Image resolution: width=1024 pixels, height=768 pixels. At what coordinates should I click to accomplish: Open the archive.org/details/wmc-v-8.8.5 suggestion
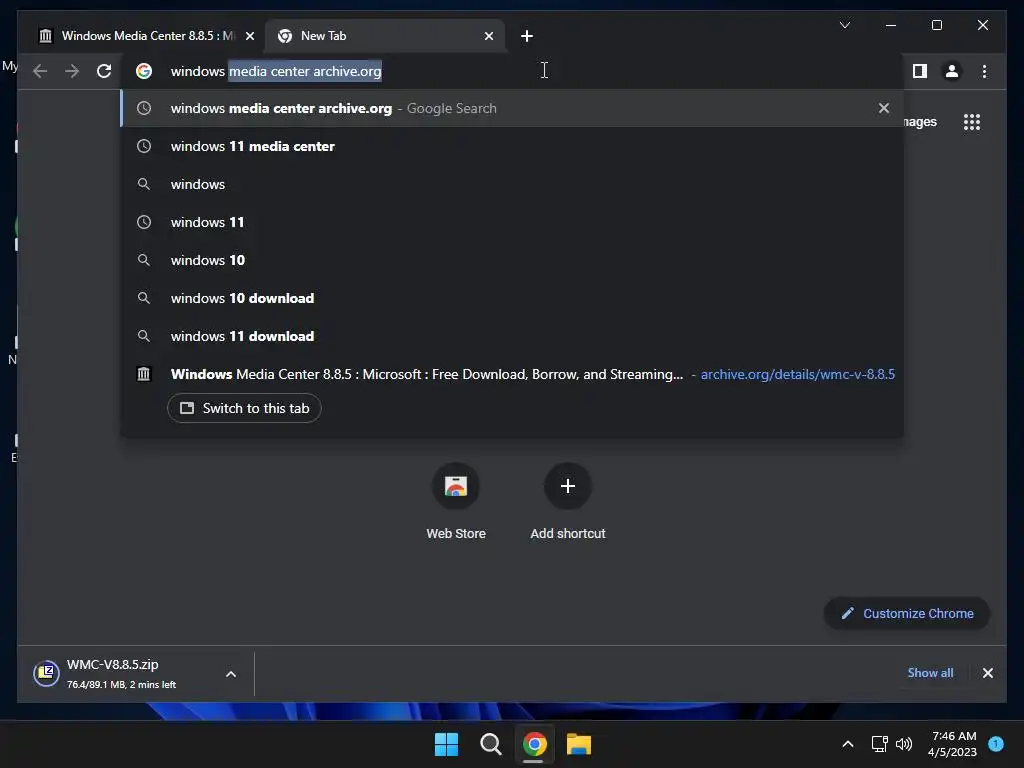coord(512,374)
